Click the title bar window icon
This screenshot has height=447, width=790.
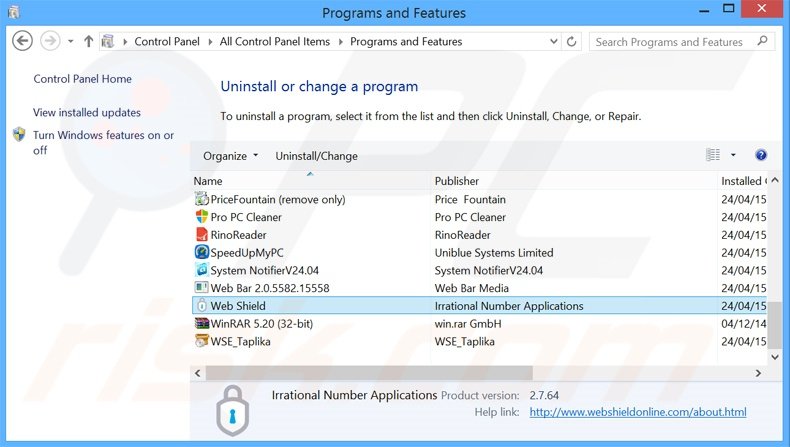(x=14, y=12)
